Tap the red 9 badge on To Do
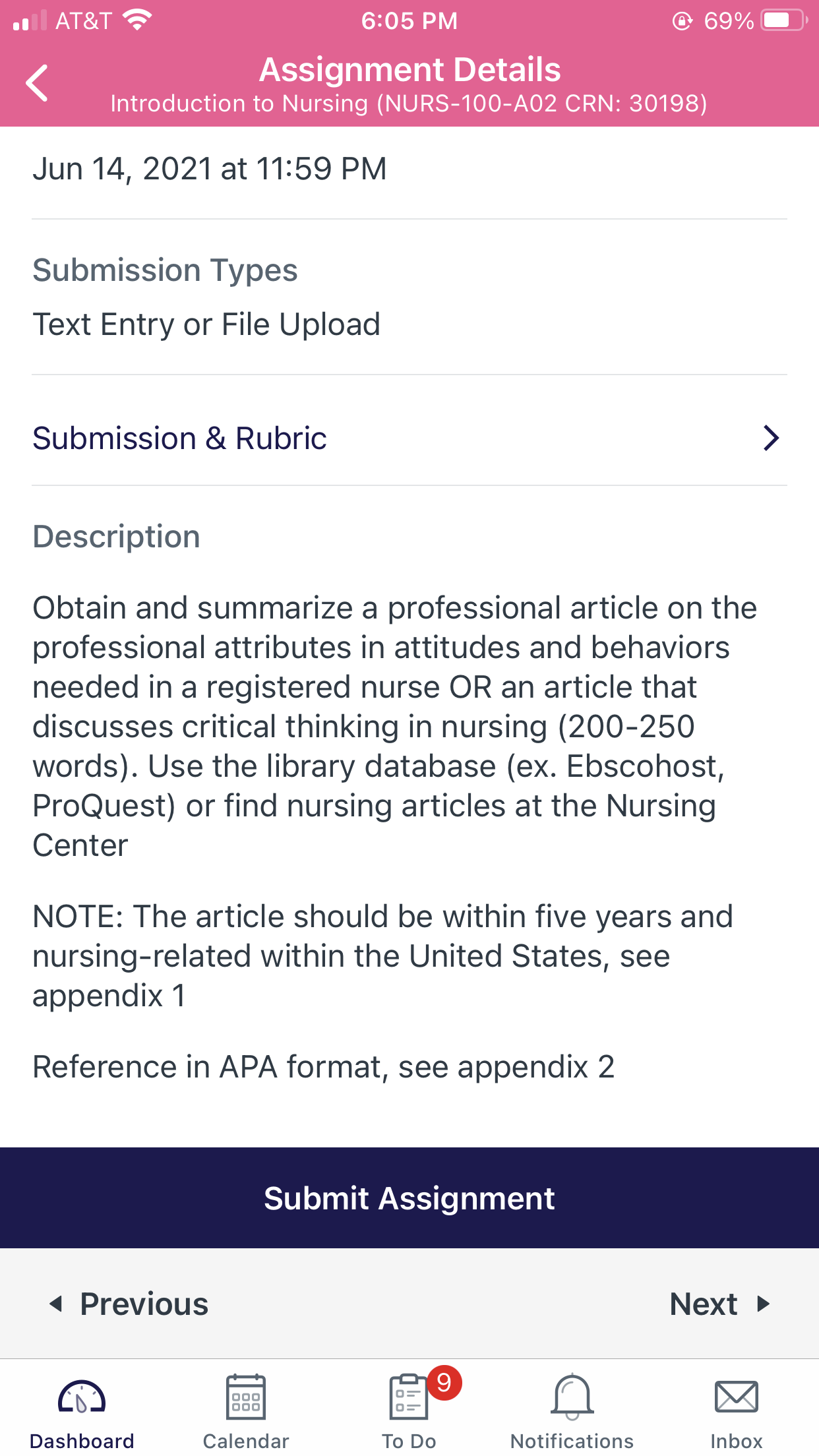Viewport: 819px width, 1456px height. pos(444,1383)
